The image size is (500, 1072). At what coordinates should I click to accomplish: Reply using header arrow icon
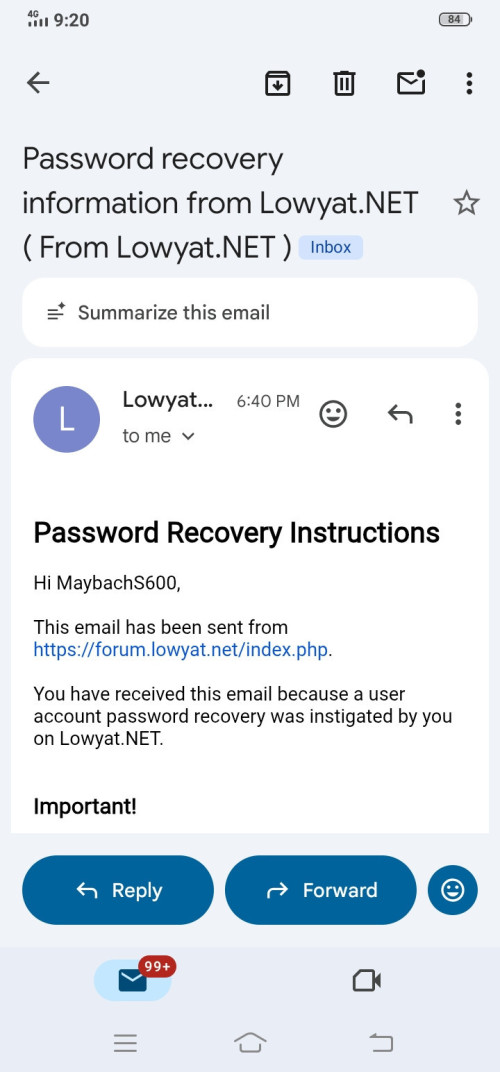(x=400, y=414)
